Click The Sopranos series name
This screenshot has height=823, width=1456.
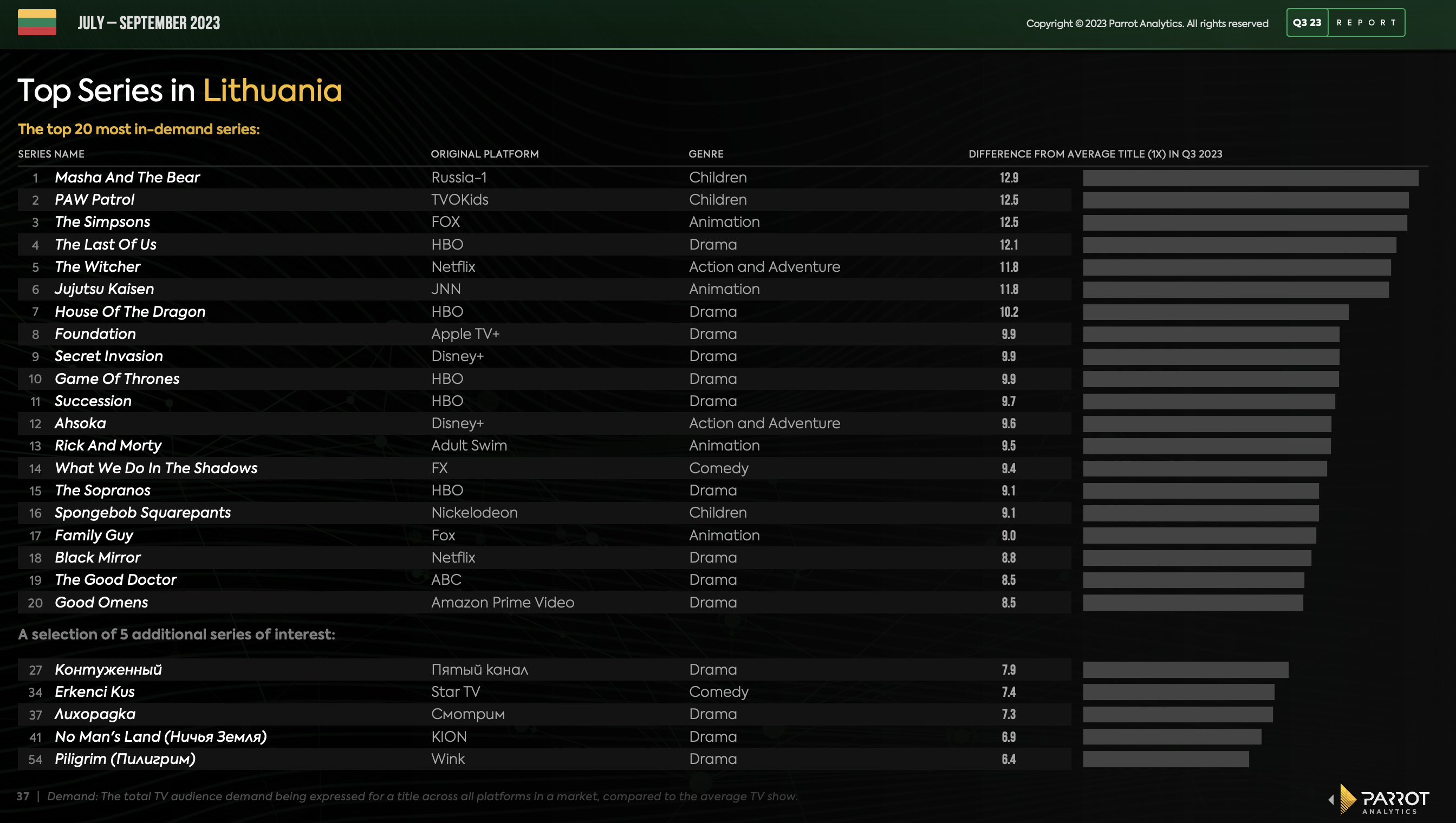point(102,491)
